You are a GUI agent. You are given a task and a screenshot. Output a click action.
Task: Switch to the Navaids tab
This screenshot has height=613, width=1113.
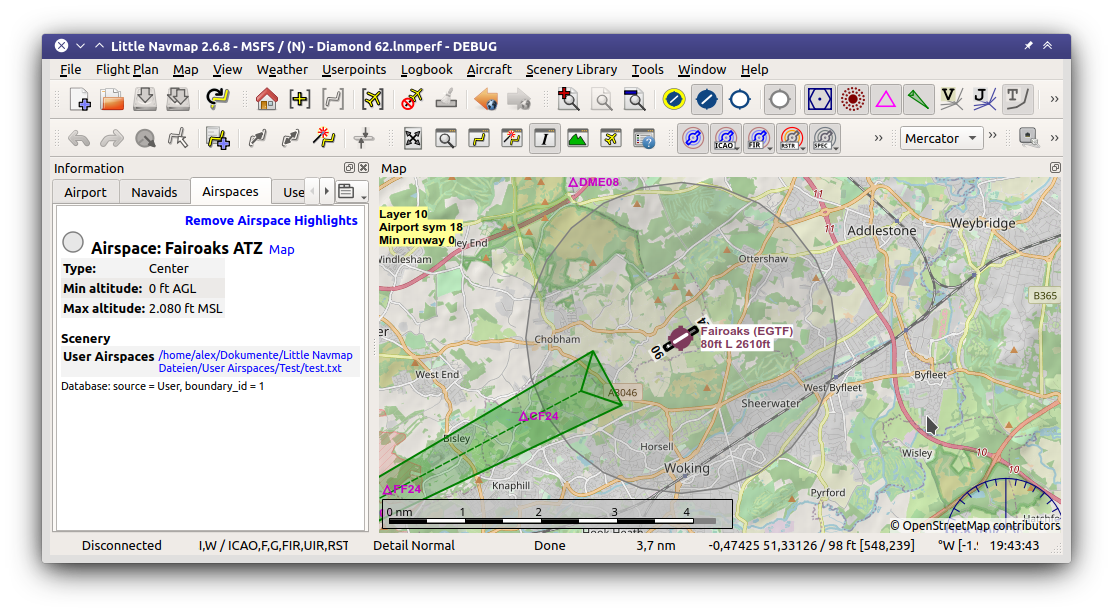(154, 192)
